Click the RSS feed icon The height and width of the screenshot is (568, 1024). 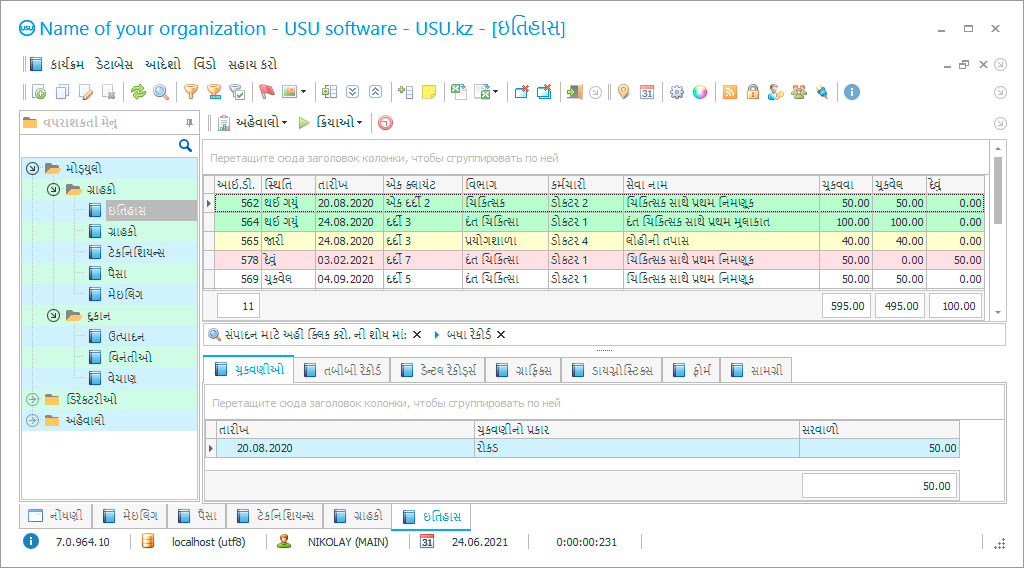point(730,92)
